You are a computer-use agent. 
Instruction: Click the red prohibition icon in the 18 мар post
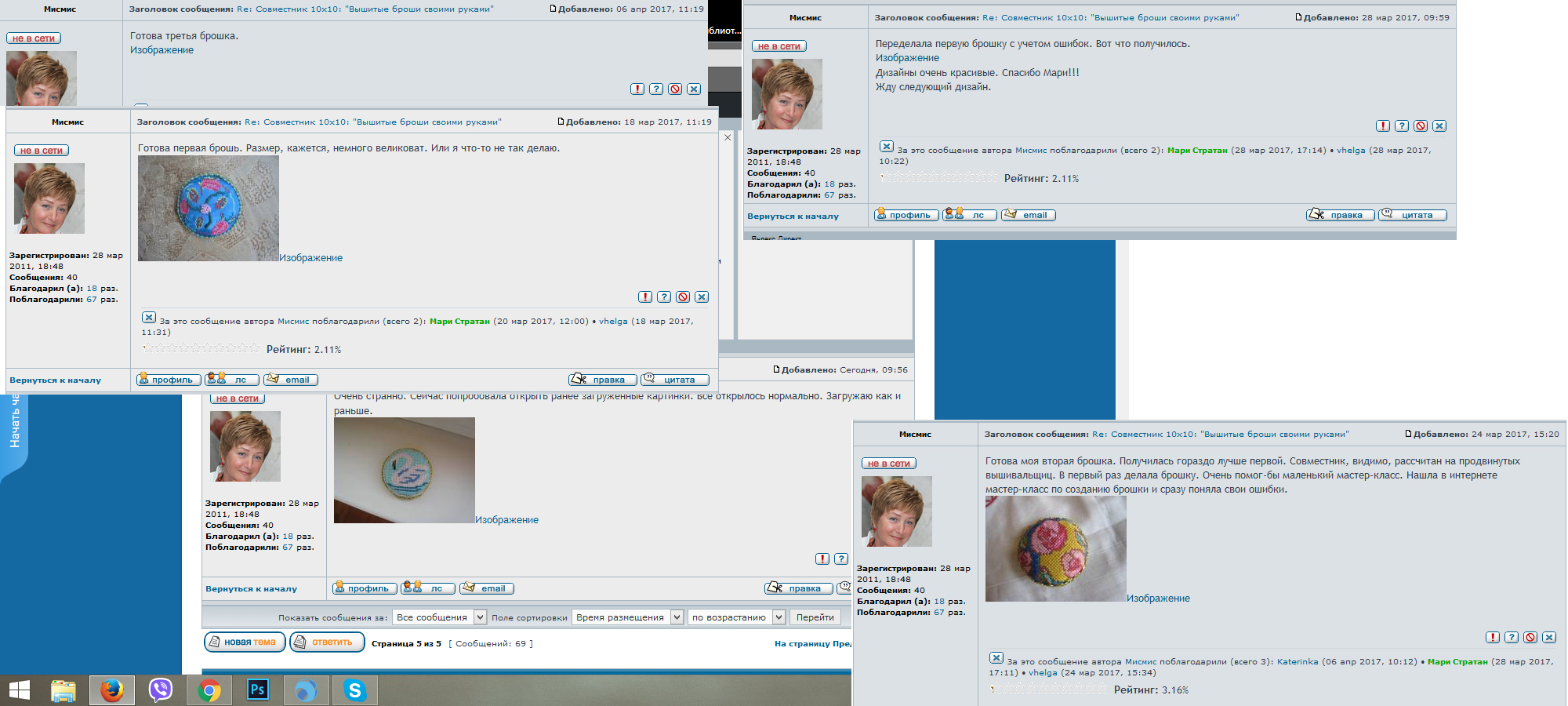[683, 297]
